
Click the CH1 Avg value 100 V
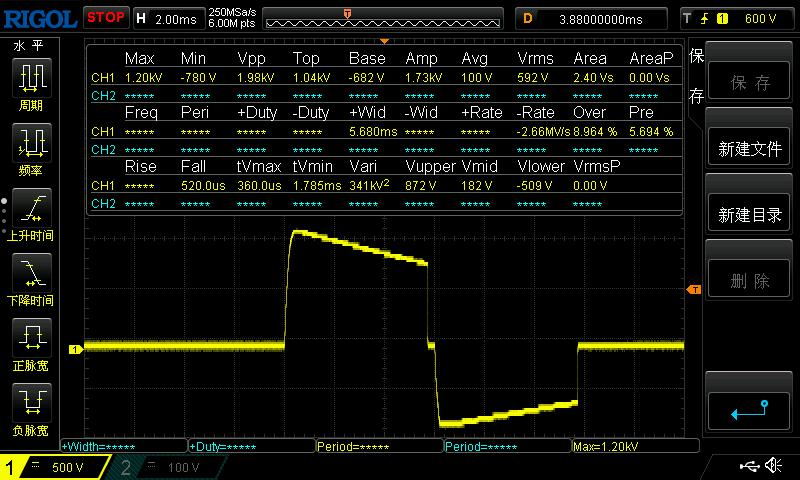[477, 78]
